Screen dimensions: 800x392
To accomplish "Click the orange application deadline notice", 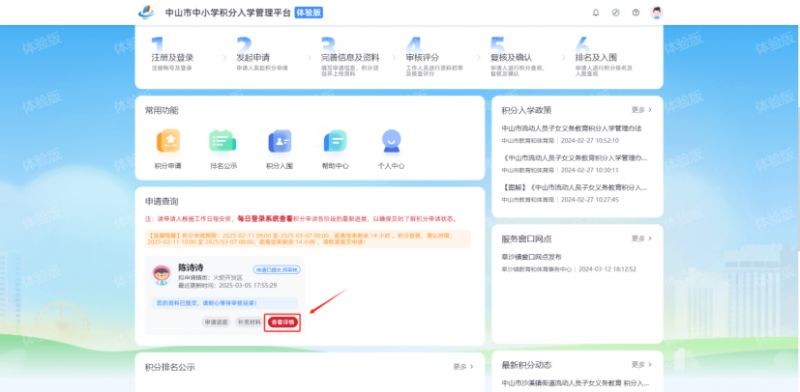I will 308,239.
